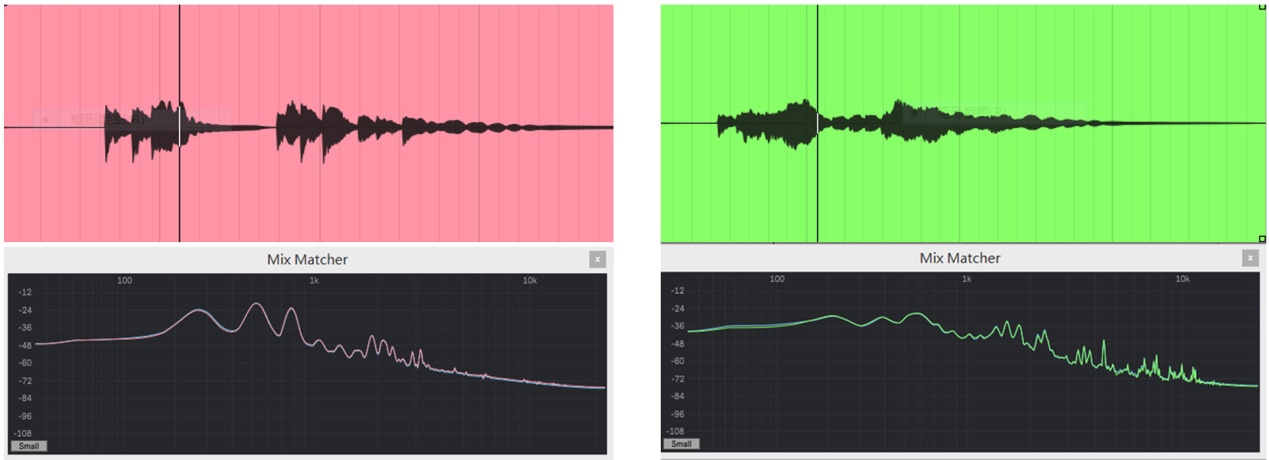Click the 1k label in left analyzer

pyautogui.click(x=313, y=281)
